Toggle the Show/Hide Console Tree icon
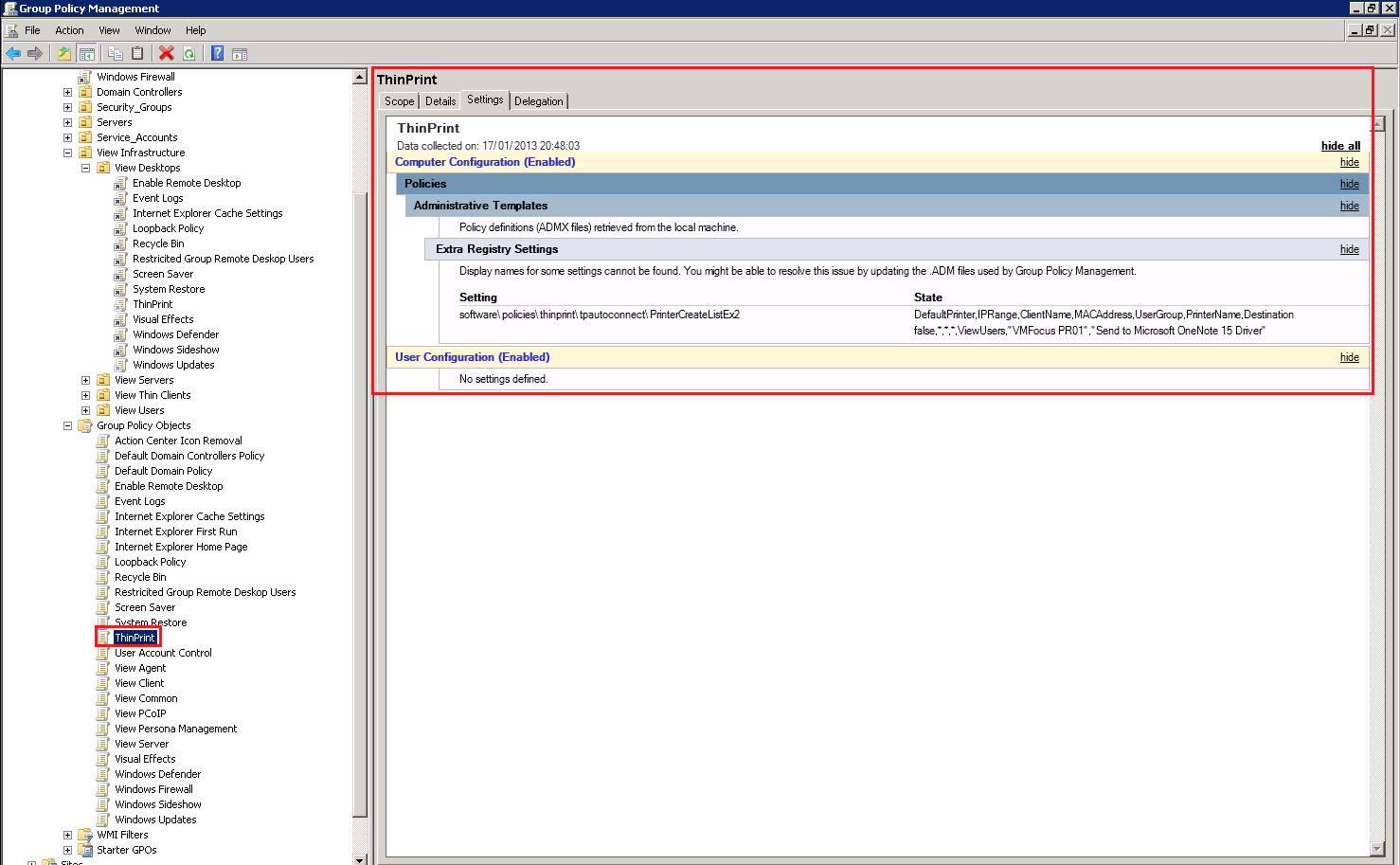 [87, 54]
